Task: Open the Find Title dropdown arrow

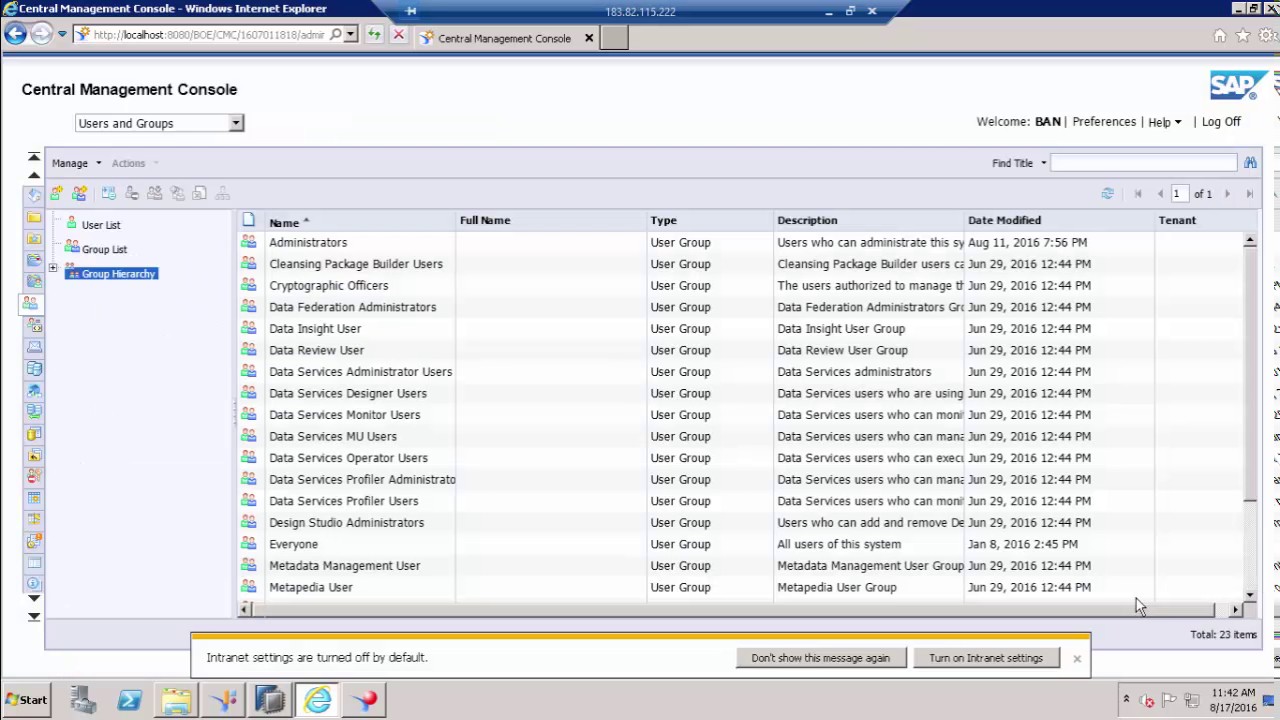Action: [x=1043, y=163]
